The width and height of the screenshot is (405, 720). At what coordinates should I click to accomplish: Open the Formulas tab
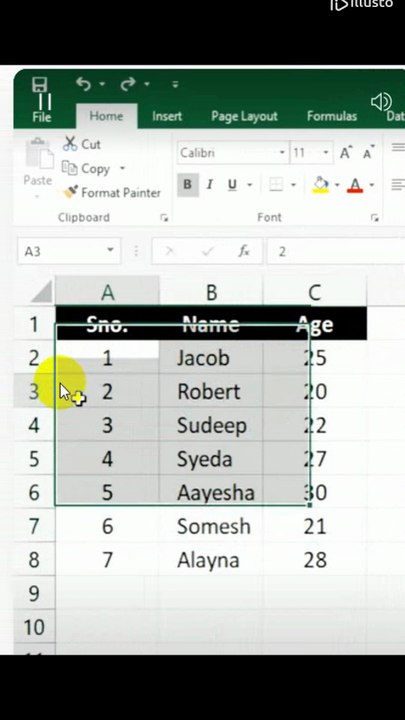pyautogui.click(x=332, y=116)
